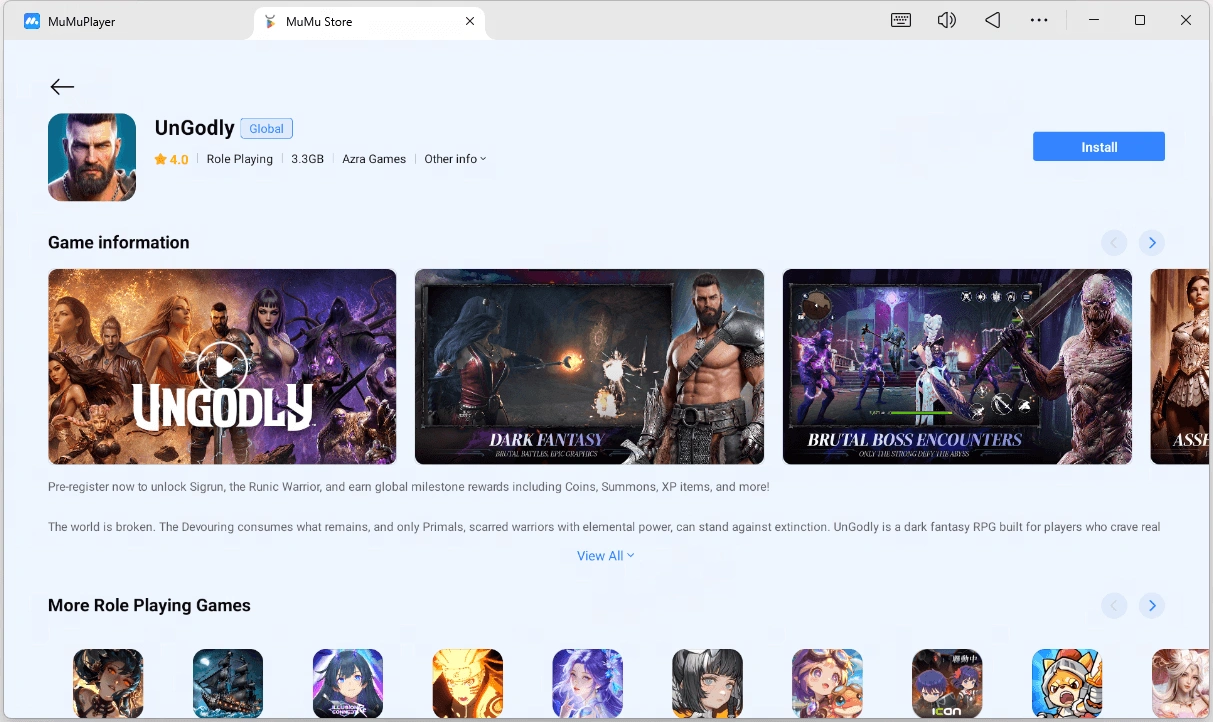The height and width of the screenshot is (722, 1213).
Task: Go back using the left arrow
Action: pyautogui.click(x=62, y=87)
